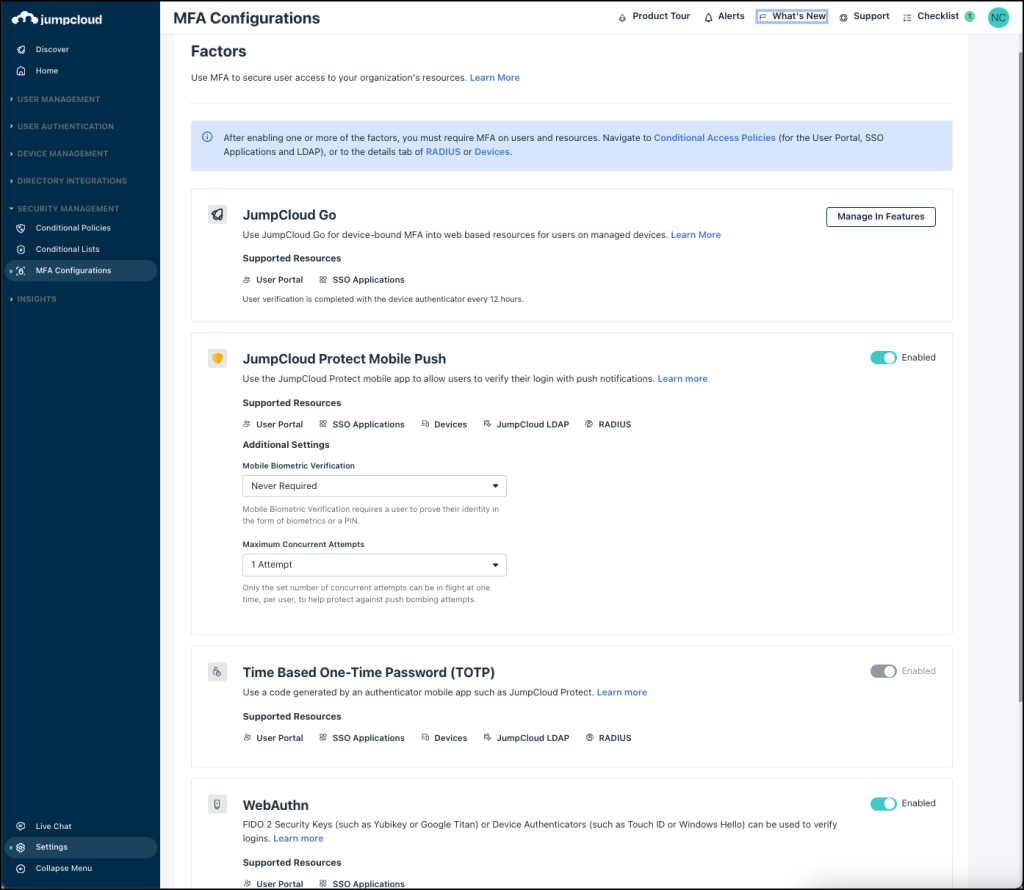Open Maximum Concurrent Attempts dropdown
Image resolution: width=1024 pixels, height=890 pixels.
pyautogui.click(x=374, y=565)
